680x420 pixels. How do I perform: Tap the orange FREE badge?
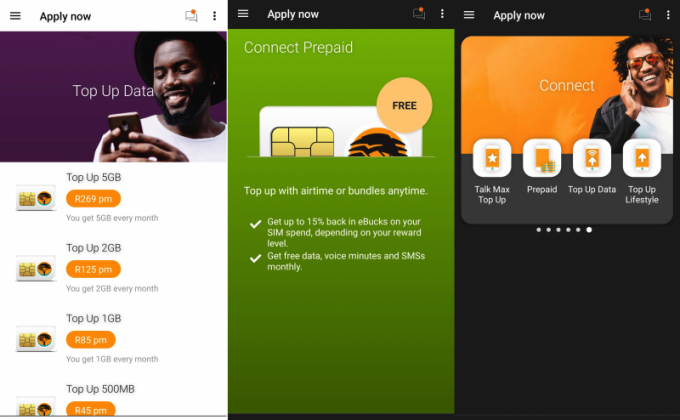[404, 104]
